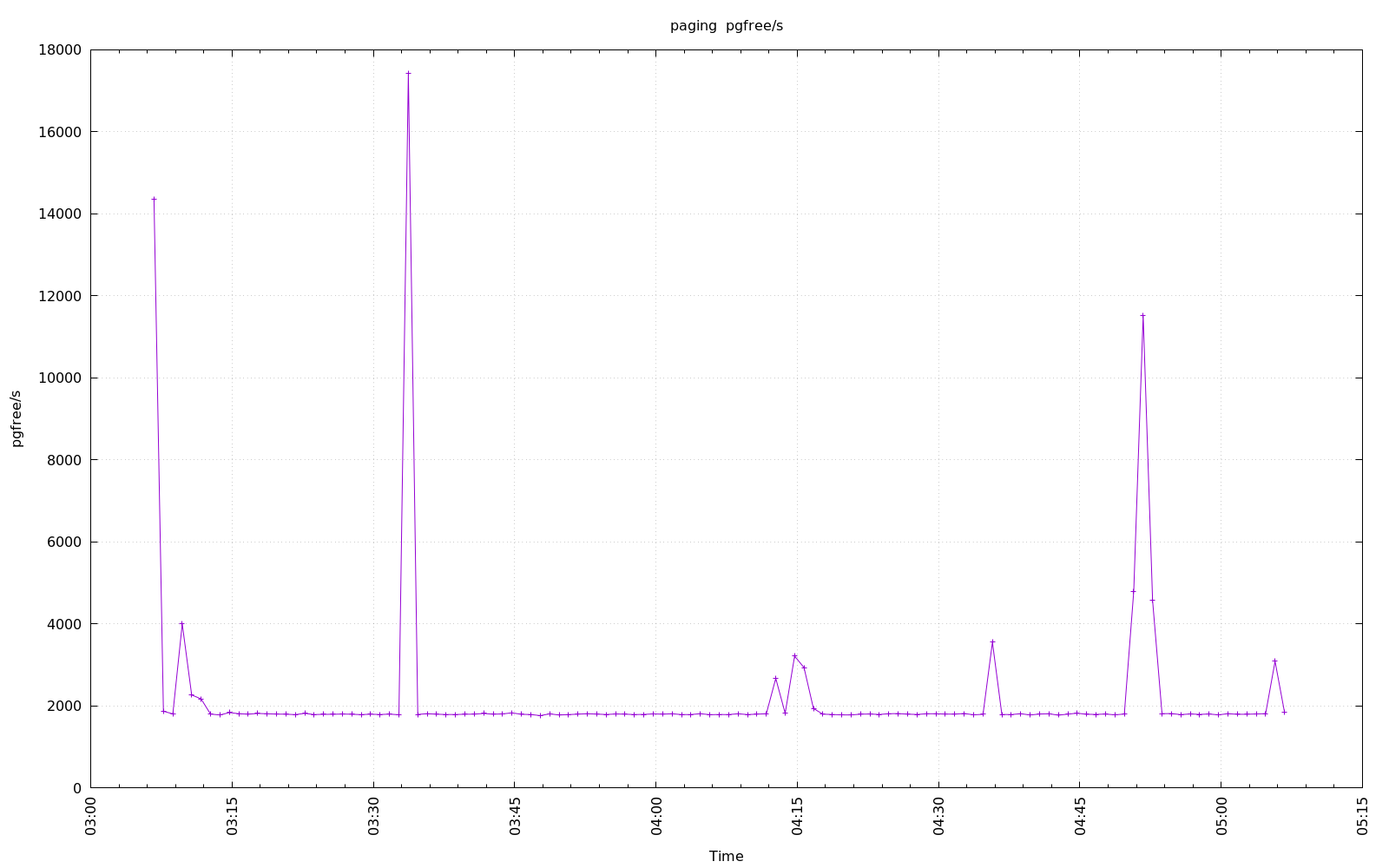Click the first data point near 14000
This screenshot has width=1389, height=868.
tap(154, 199)
